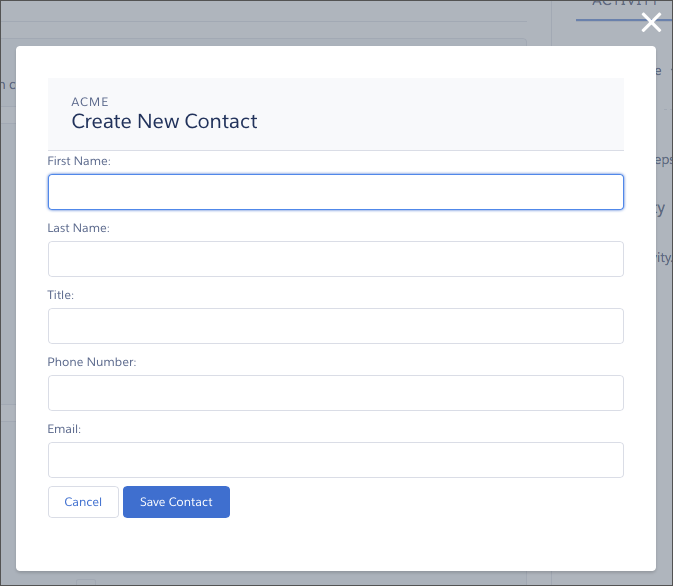This screenshot has height=586, width=673.
Task: Focus the First Name text field
Action: [x=335, y=192]
